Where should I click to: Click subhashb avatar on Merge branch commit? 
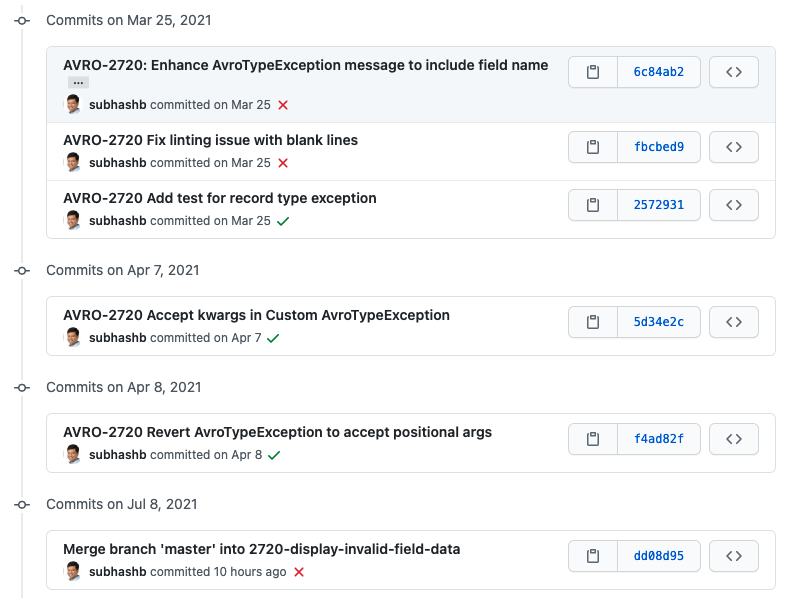(73, 571)
